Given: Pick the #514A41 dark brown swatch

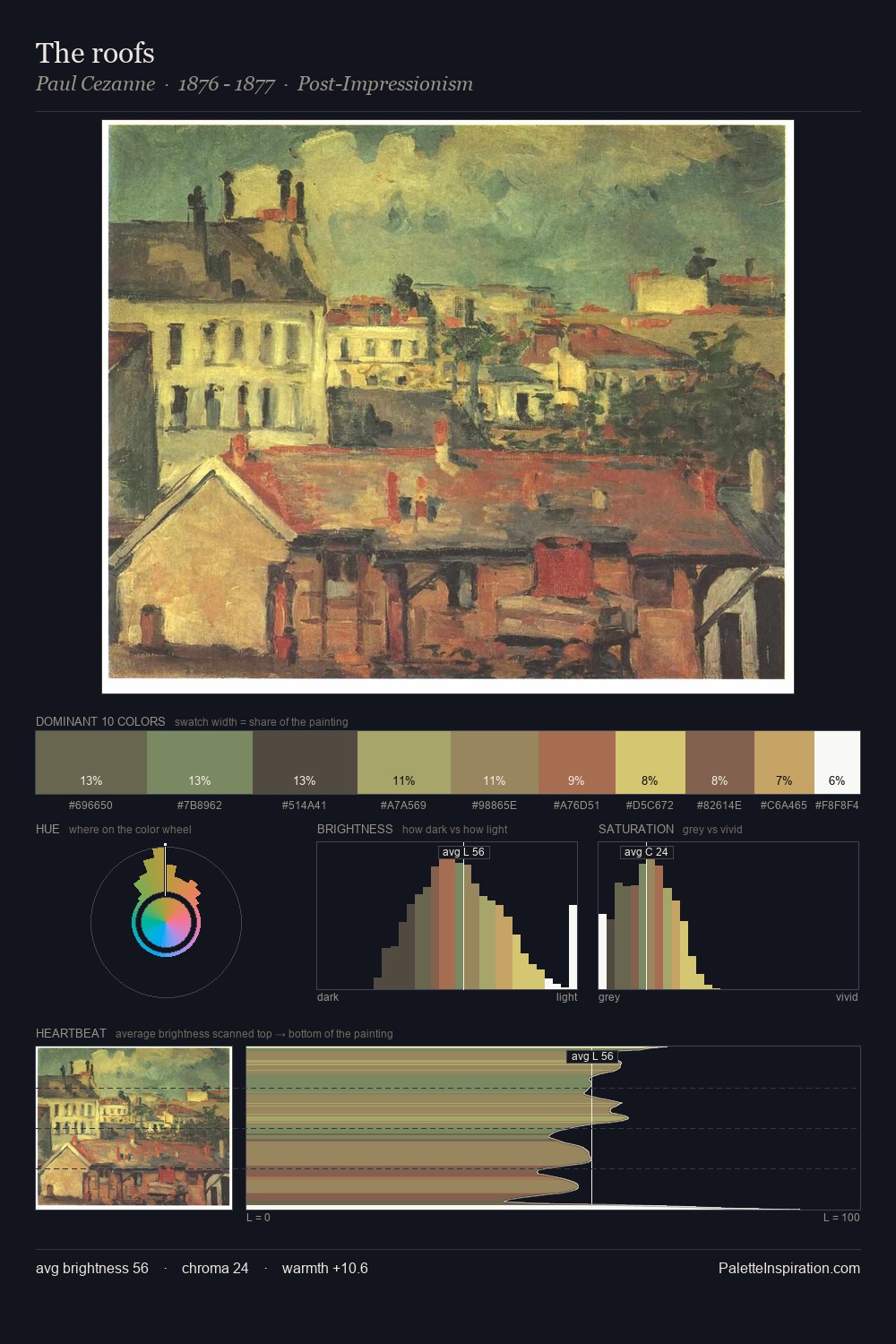Looking at the screenshot, I should coord(305,762).
